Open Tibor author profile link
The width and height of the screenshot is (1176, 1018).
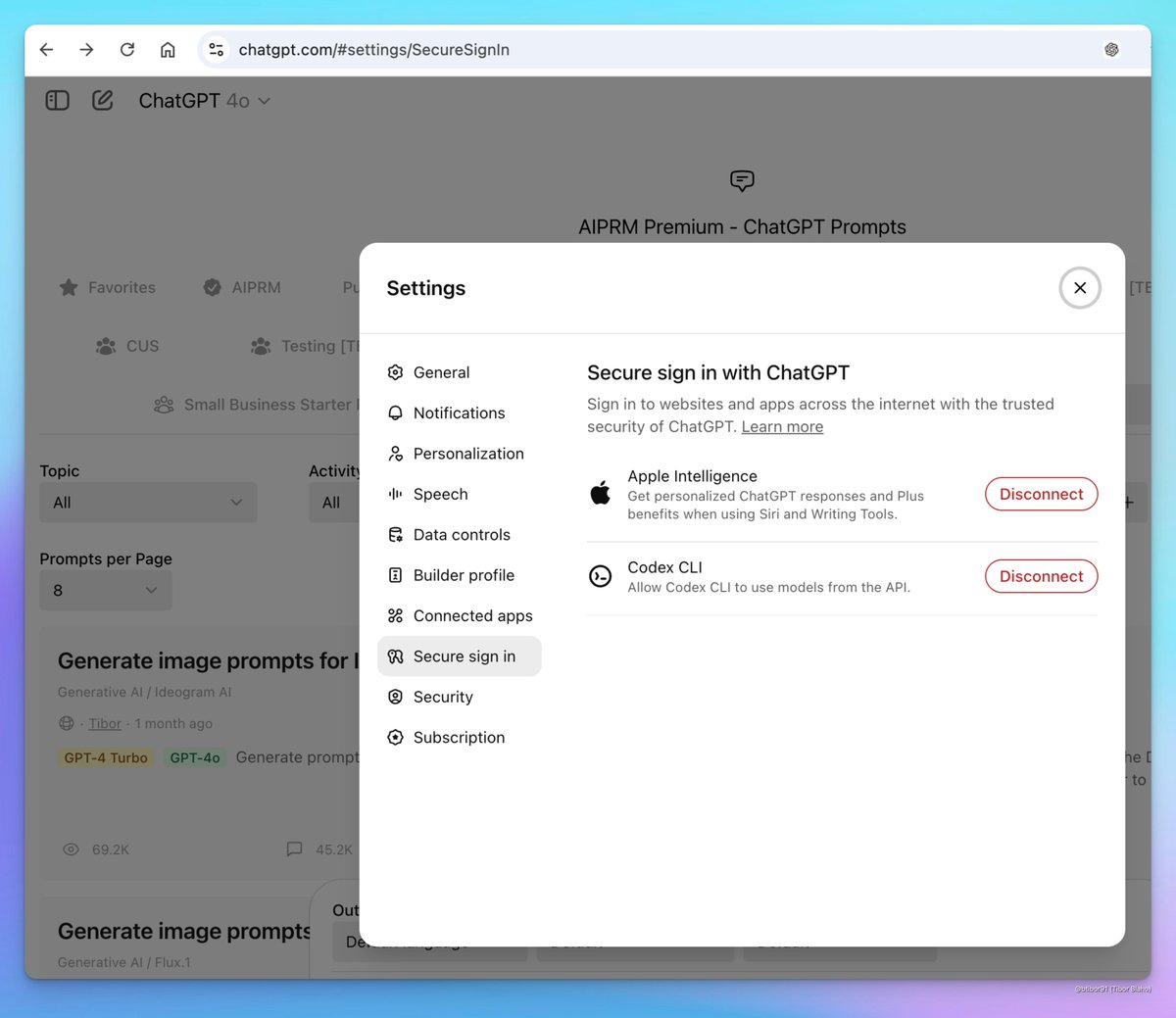click(105, 724)
